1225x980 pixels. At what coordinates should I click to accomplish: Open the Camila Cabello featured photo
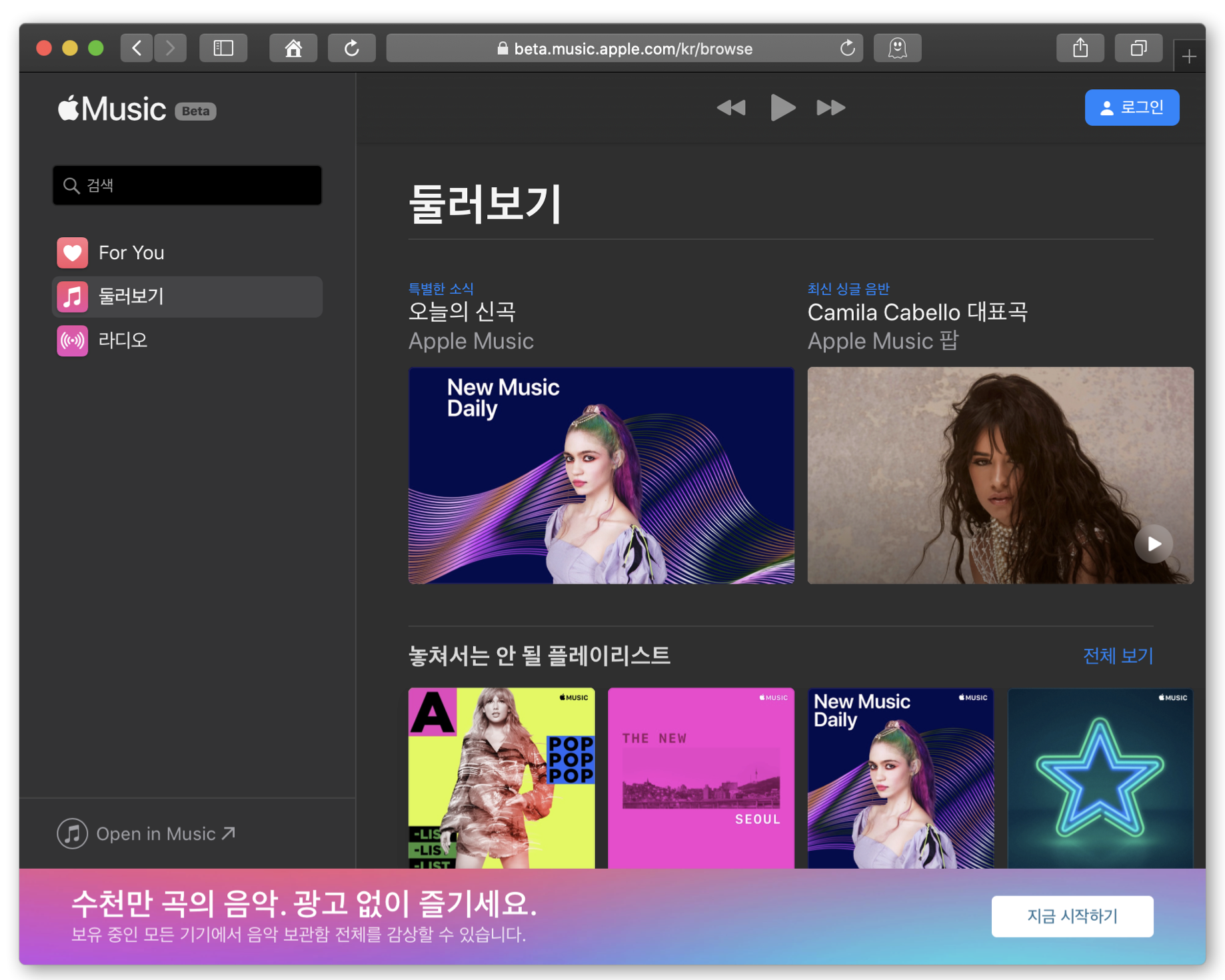coord(1000,476)
